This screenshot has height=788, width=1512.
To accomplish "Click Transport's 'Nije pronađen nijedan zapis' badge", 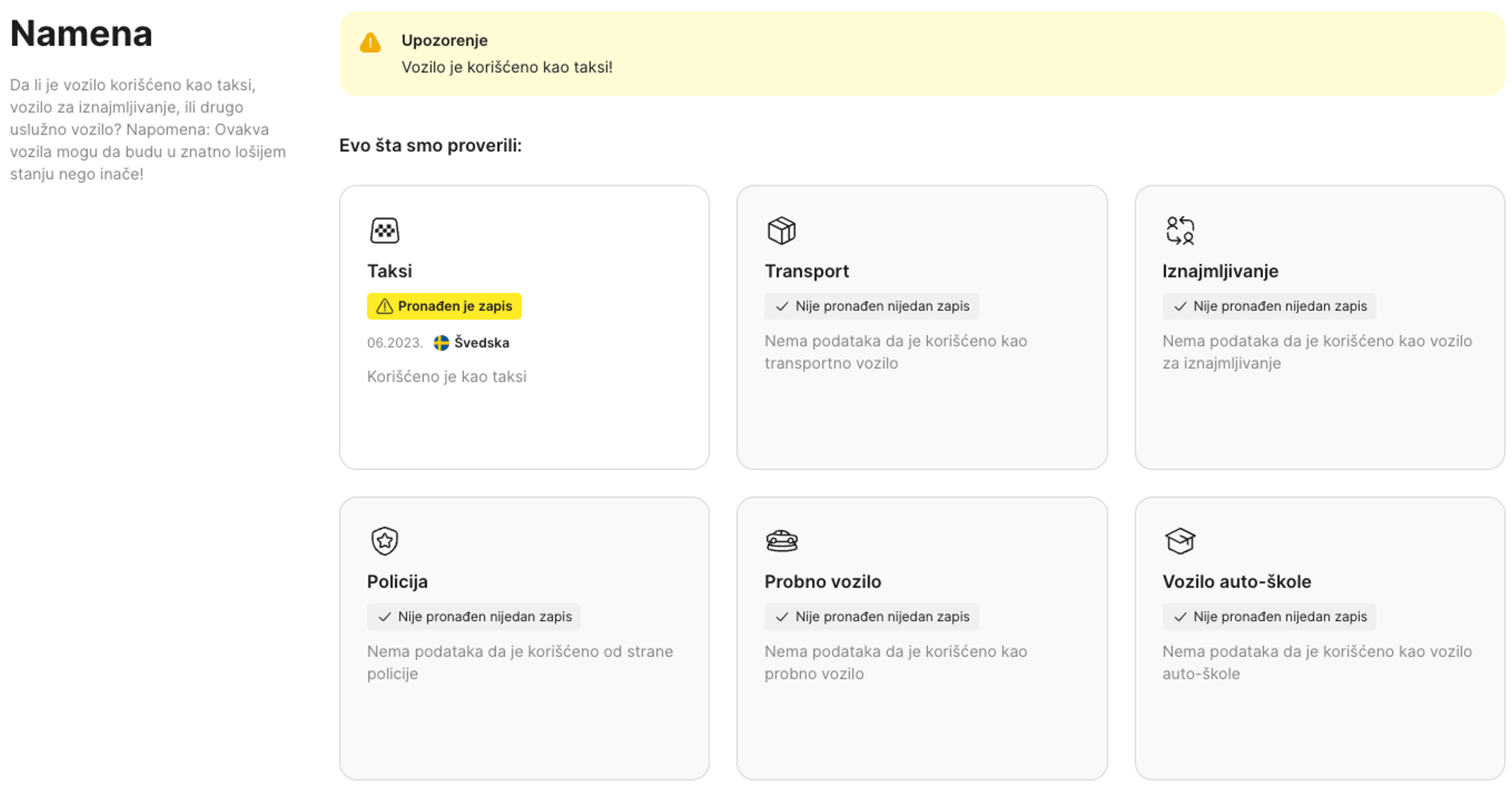I will [x=871, y=306].
